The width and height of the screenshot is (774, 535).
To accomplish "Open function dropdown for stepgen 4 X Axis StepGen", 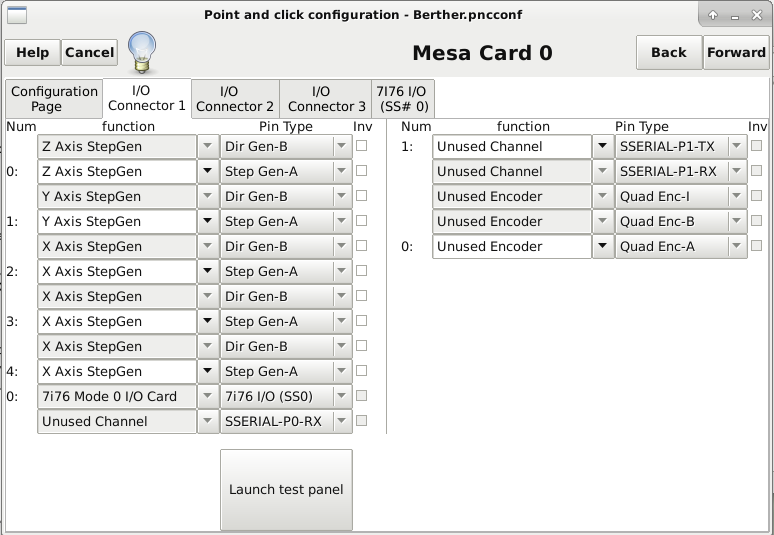I will click(208, 371).
